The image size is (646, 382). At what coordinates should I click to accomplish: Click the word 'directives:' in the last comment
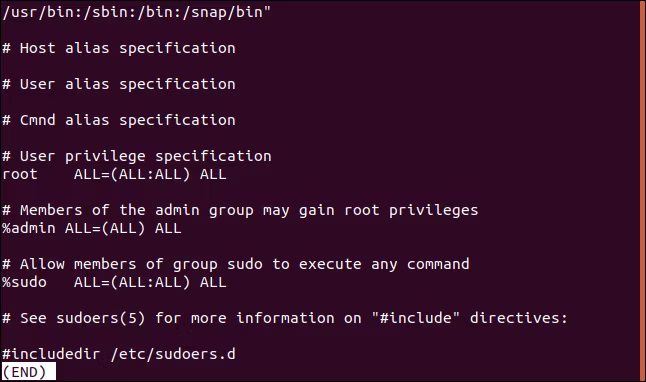pyautogui.click(x=519, y=318)
